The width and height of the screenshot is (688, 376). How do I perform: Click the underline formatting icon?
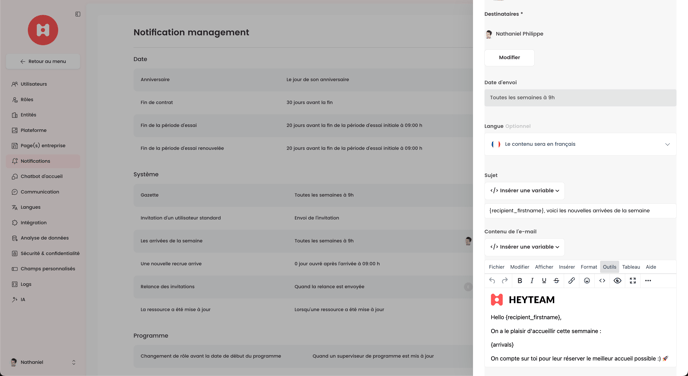[x=544, y=281]
